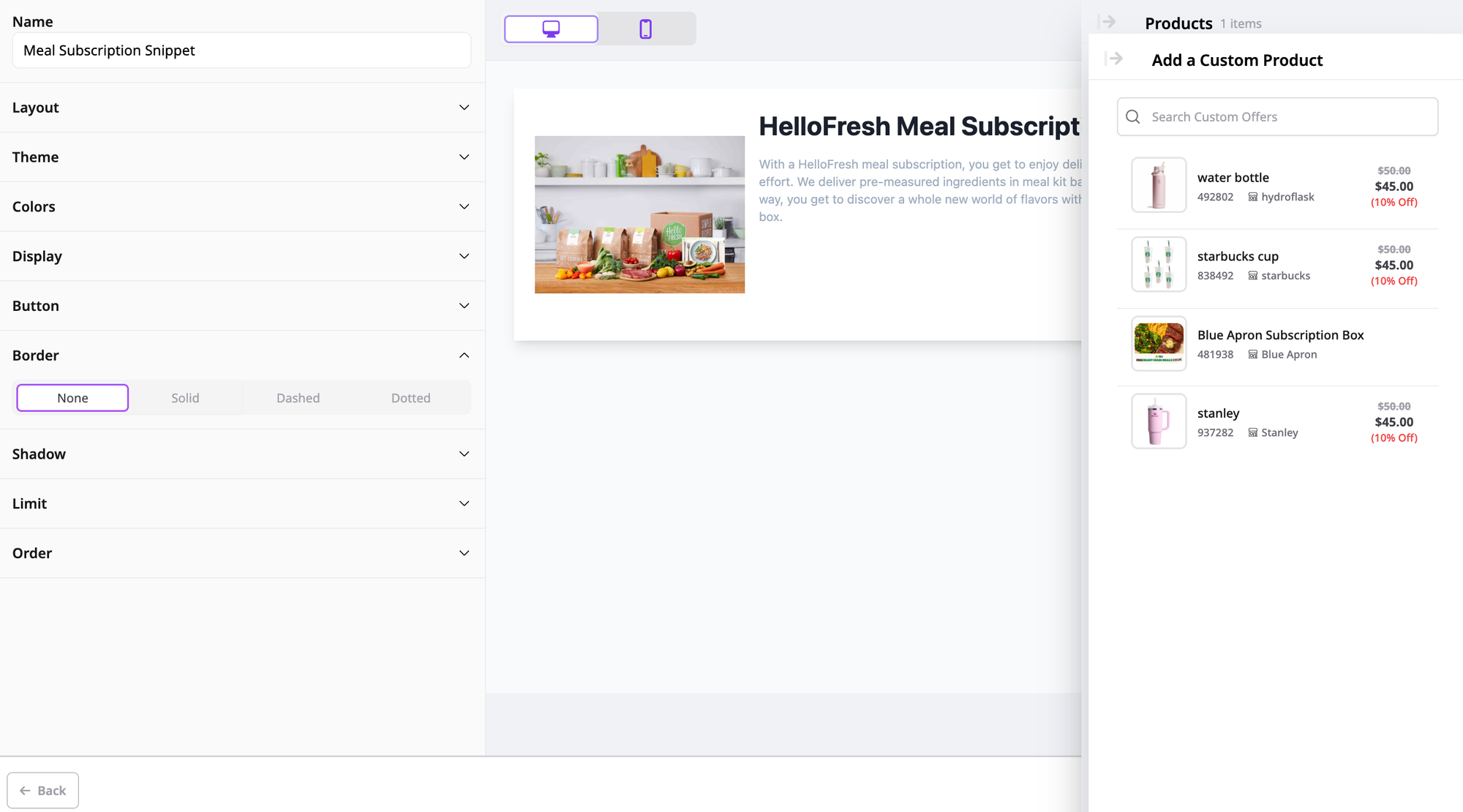Click the Stanley store icon

(x=1253, y=432)
